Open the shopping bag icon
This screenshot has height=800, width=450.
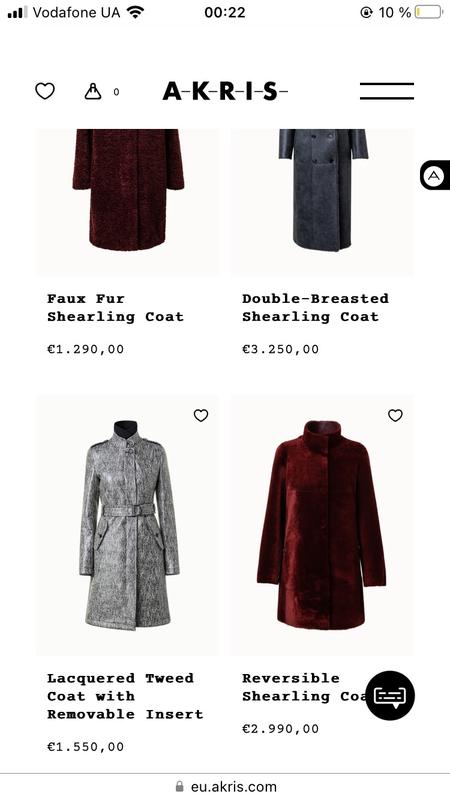93,91
